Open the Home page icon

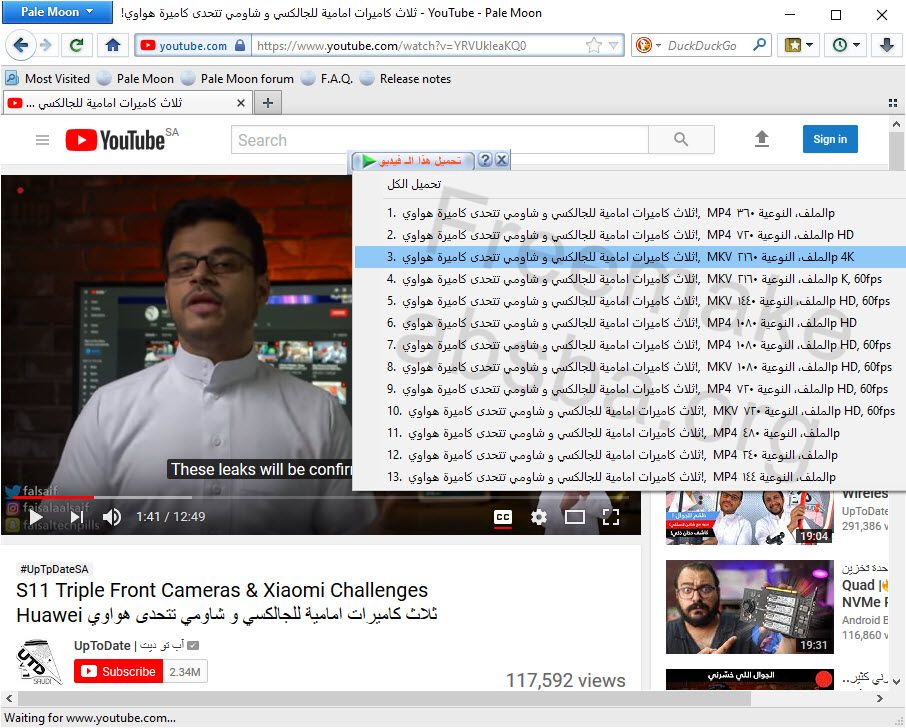113,45
